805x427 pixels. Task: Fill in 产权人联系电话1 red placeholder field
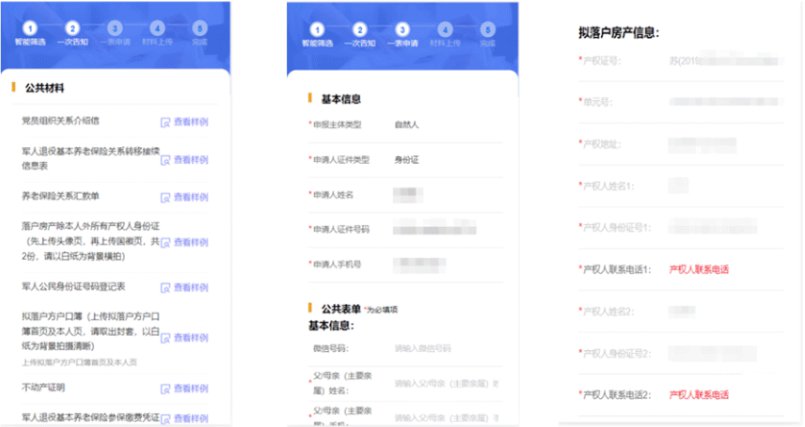[x=699, y=269]
